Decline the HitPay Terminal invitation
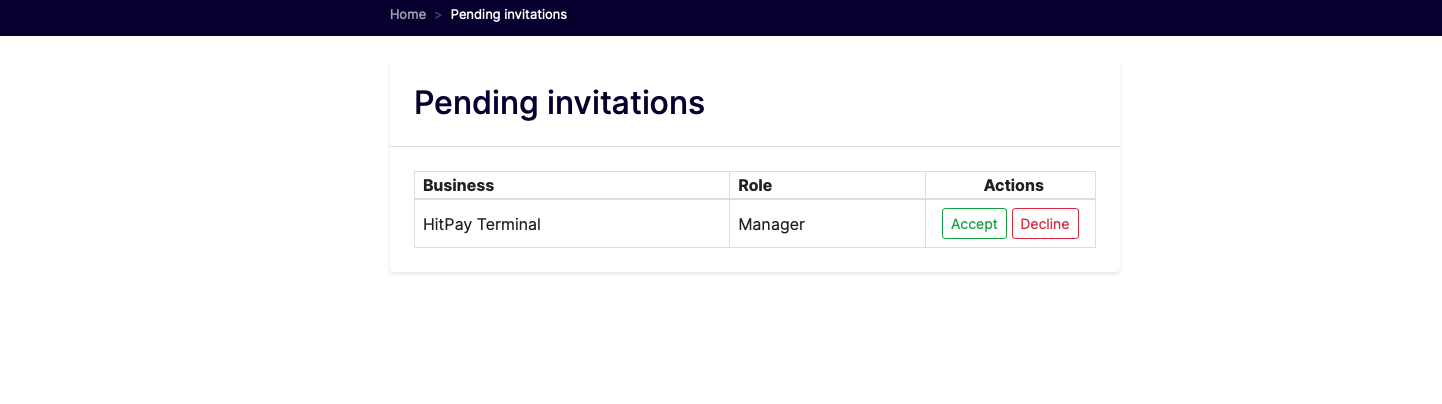The height and width of the screenshot is (404, 1442). pyautogui.click(x=1045, y=224)
